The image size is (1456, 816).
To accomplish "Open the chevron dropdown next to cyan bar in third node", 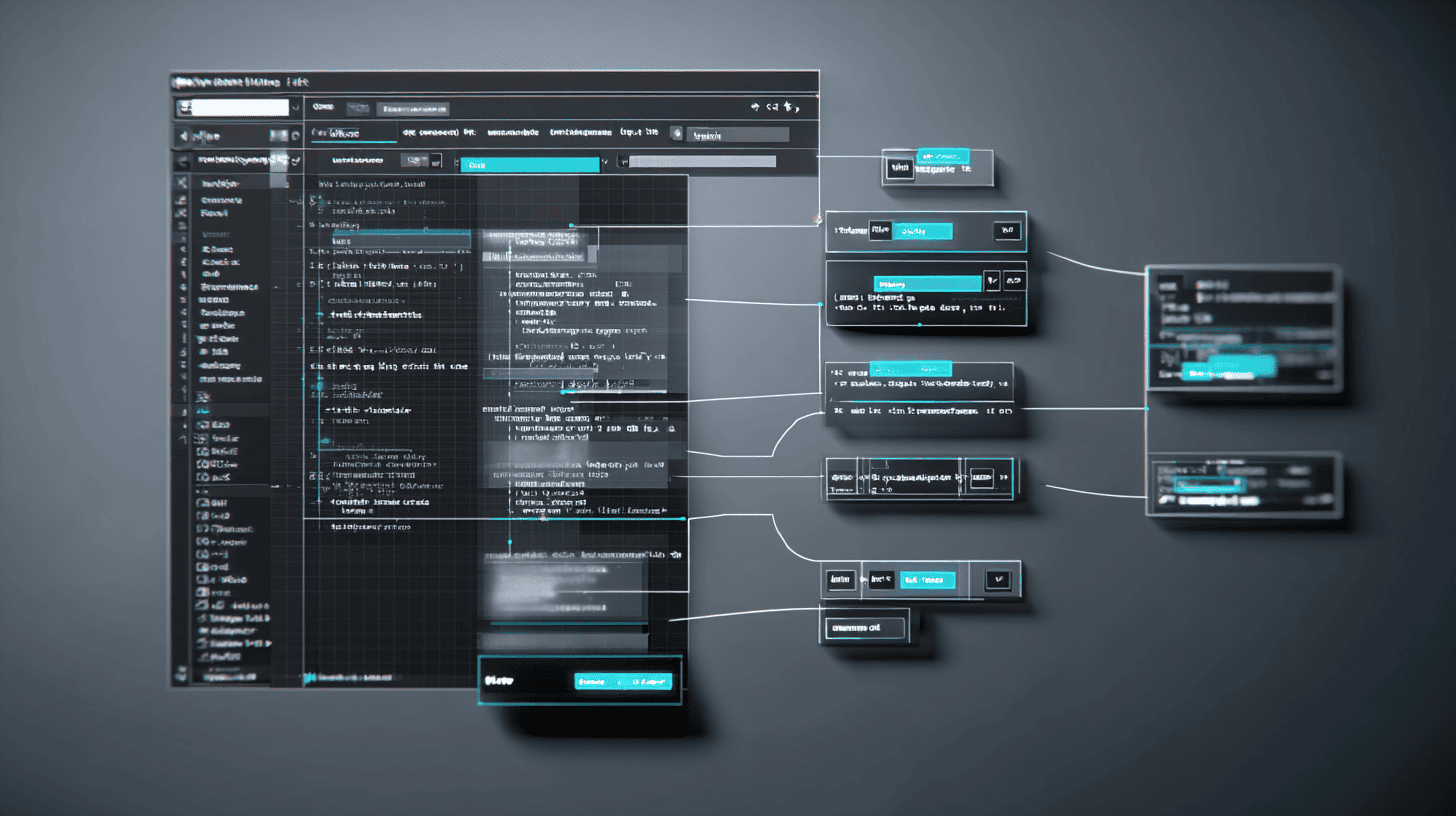I will (991, 282).
